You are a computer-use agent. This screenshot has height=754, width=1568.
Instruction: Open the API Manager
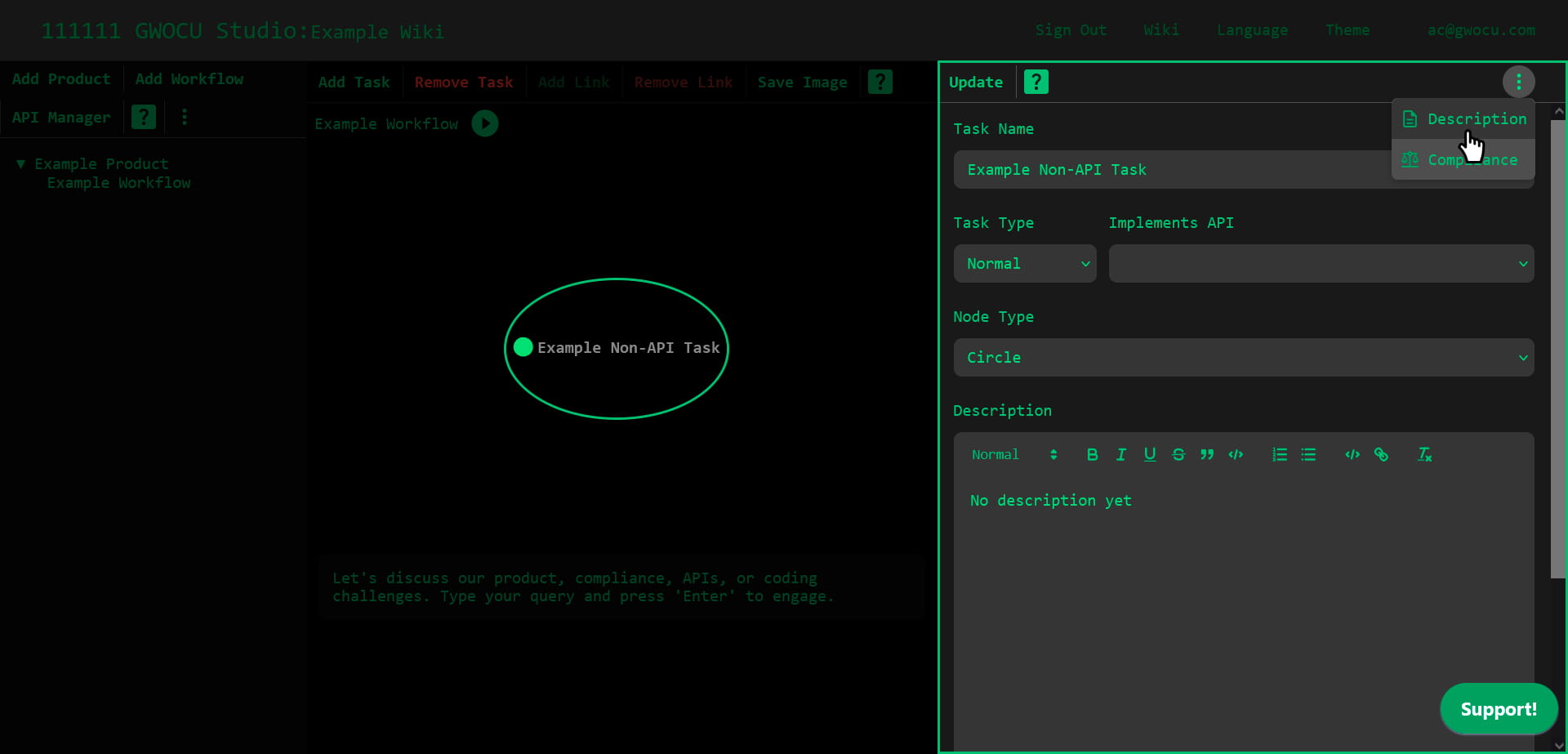(61, 117)
